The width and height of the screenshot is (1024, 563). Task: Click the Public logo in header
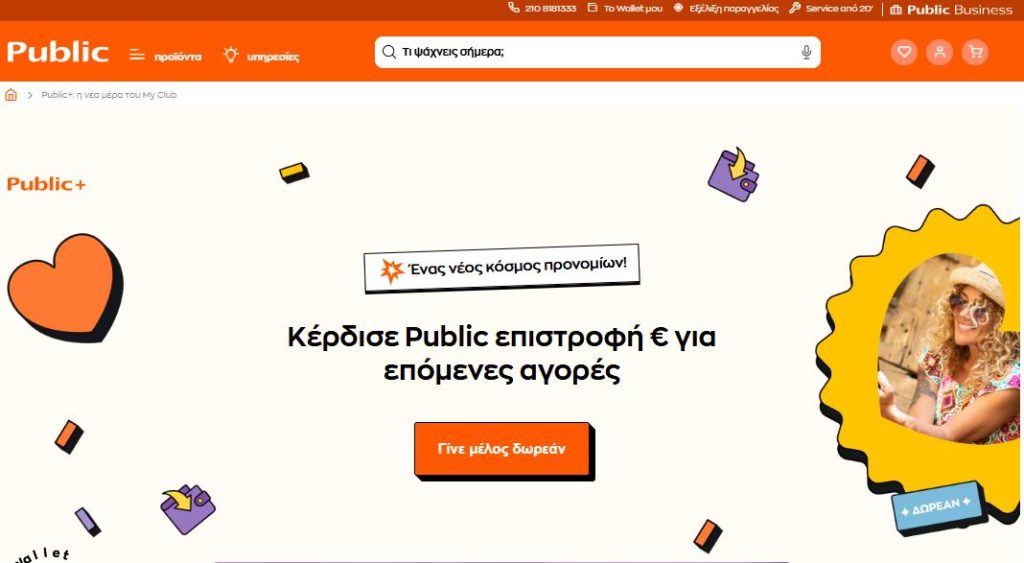tap(57, 52)
